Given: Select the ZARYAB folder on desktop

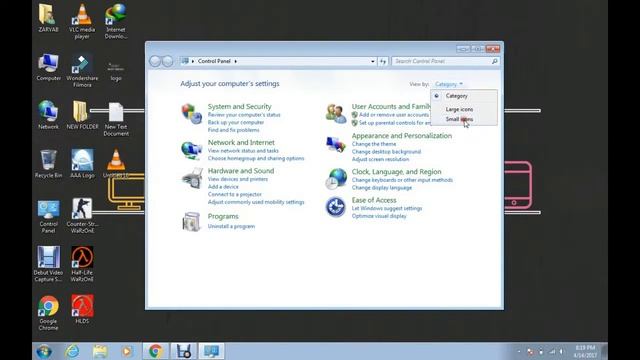Looking at the screenshot, I should 48,18.
